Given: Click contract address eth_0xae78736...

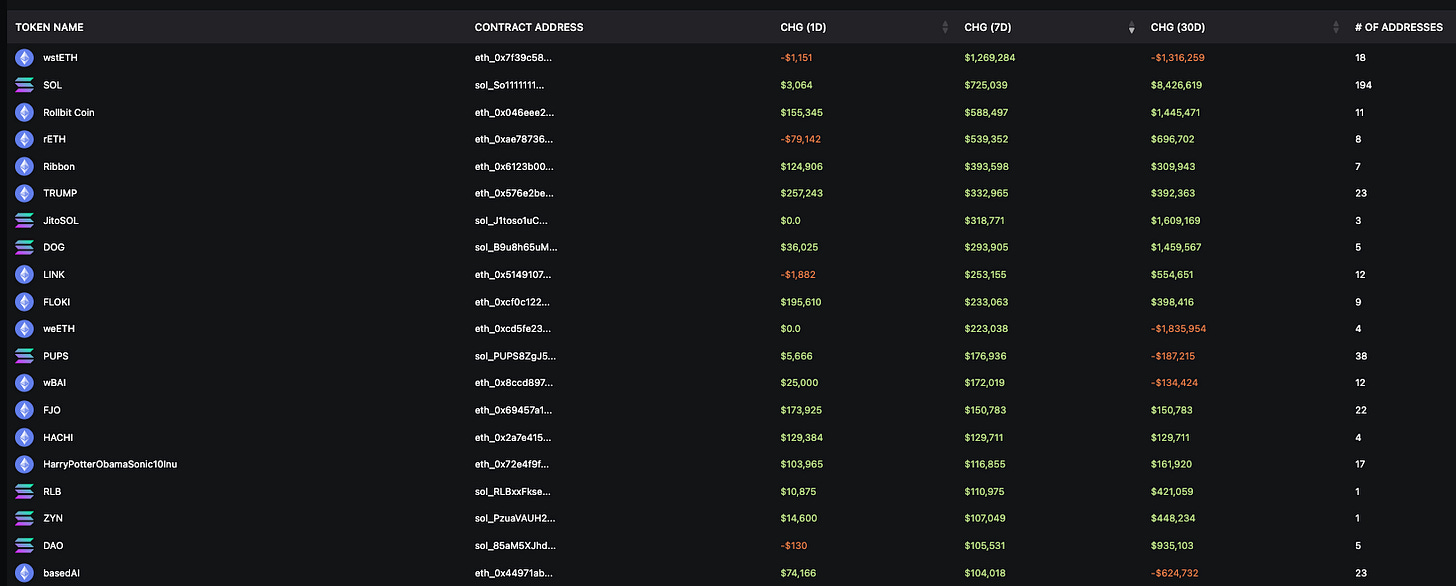Looking at the screenshot, I should 513,139.
